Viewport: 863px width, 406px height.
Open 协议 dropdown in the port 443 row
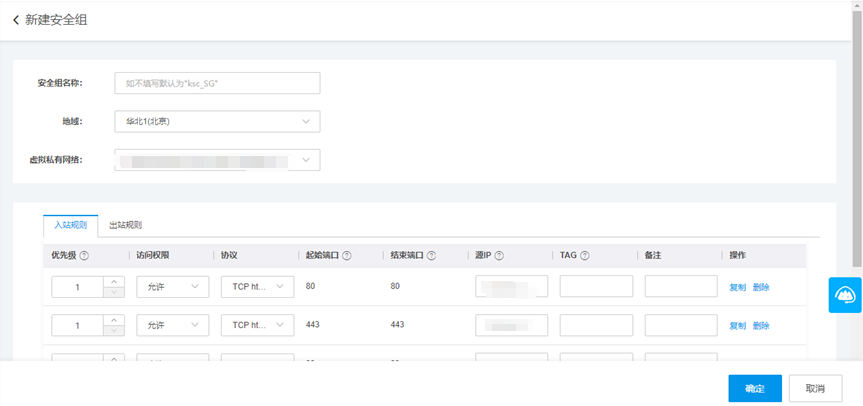tap(258, 325)
